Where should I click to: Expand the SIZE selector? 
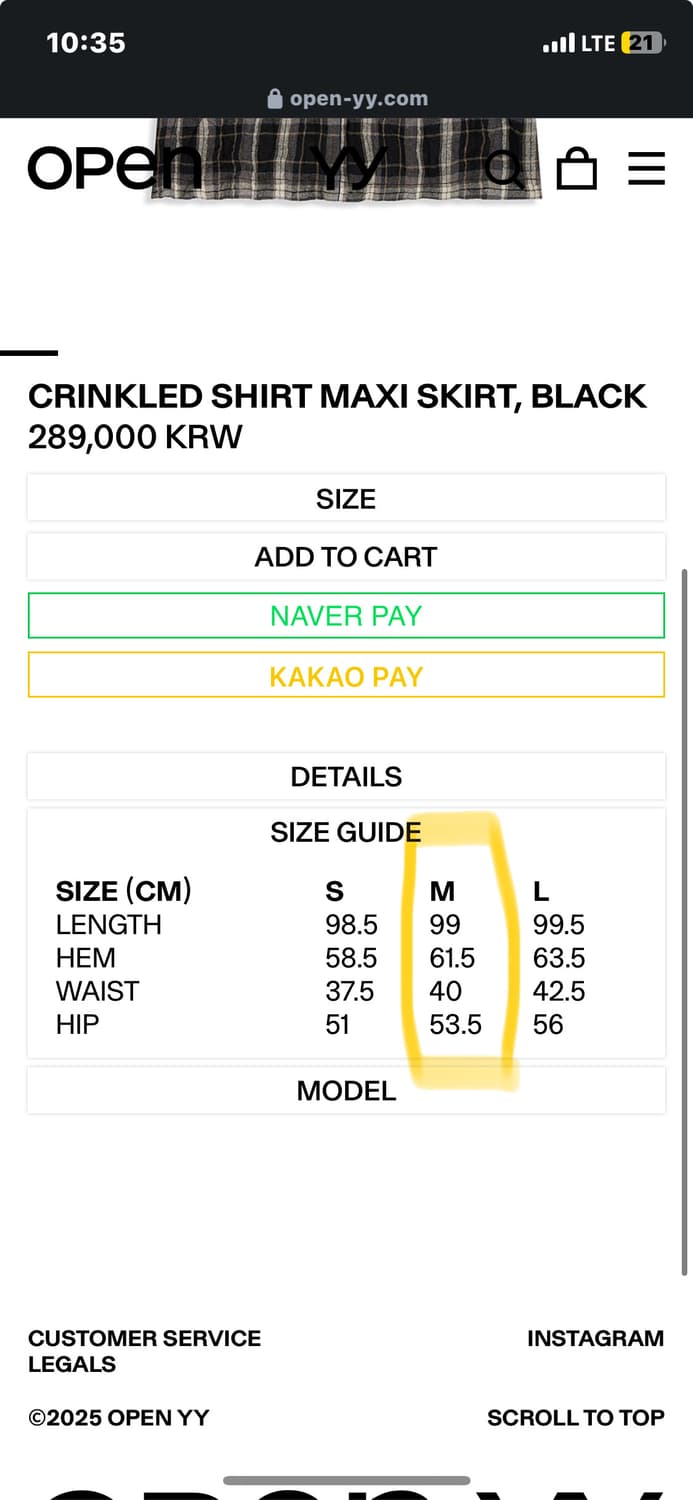pos(346,498)
